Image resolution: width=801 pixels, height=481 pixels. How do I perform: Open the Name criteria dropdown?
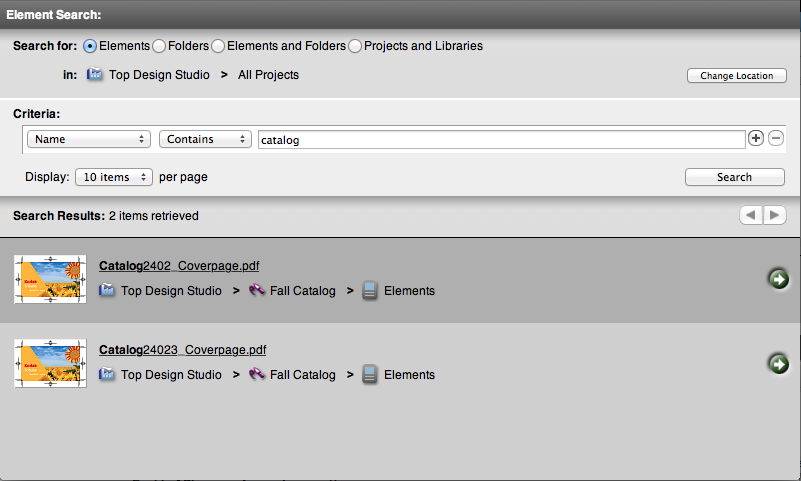(89, 140)
